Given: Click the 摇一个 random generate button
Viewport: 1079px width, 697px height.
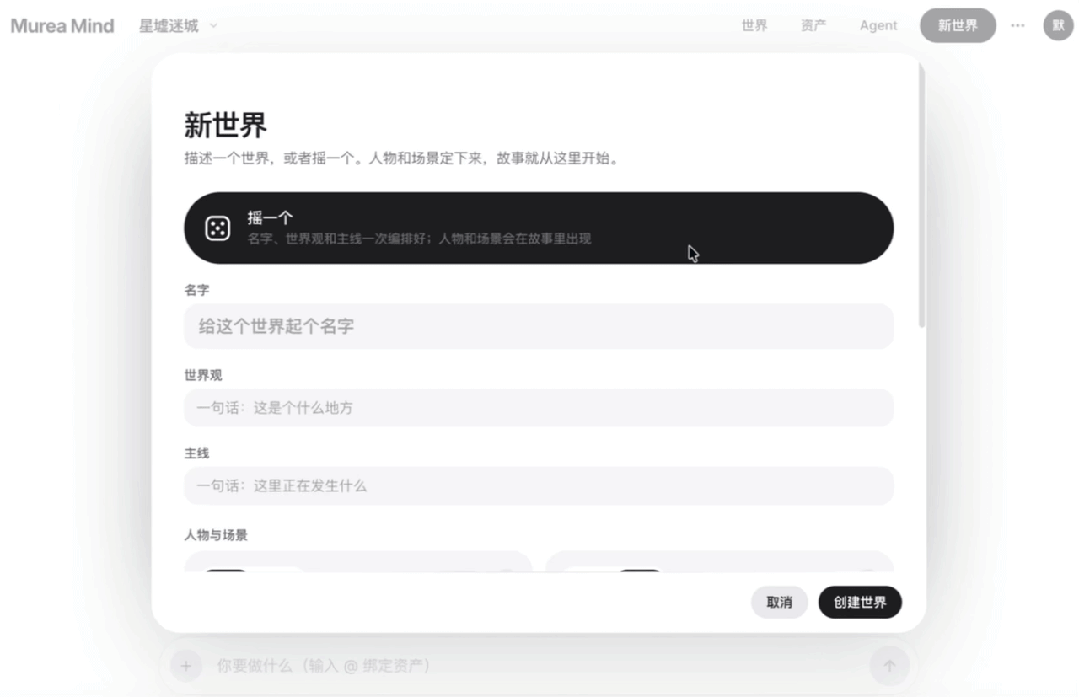Looking at the screenshot, I should click(x=539, y=228).
